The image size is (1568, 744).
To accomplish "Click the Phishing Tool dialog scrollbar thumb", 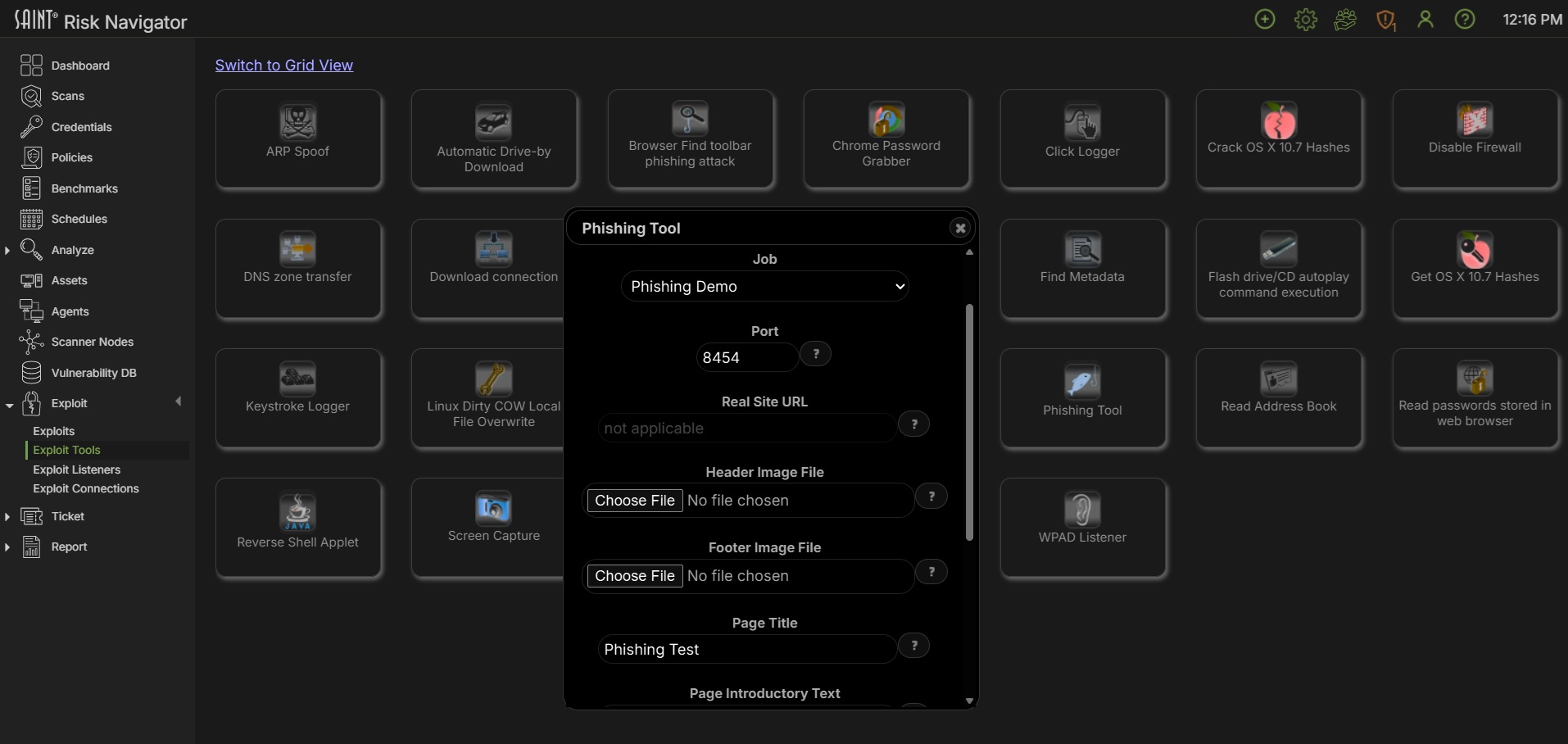I will click(x=969, y=423).
